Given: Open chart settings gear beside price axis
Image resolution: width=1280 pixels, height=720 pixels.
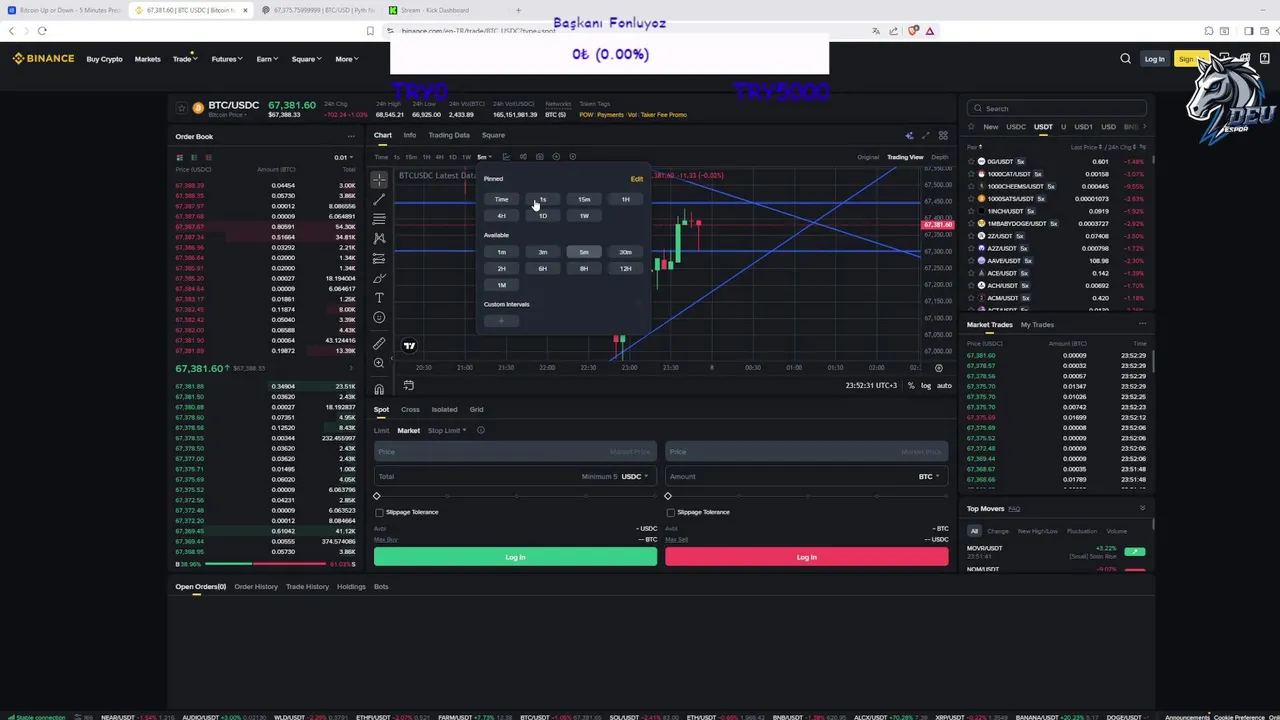Looking at the screenshot, I should pyautogui.click(x=938, y=368).
